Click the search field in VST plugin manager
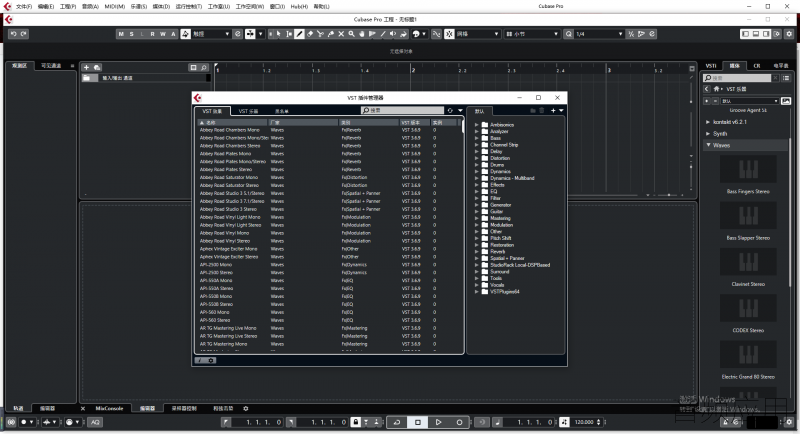 (x=402, y=110)
